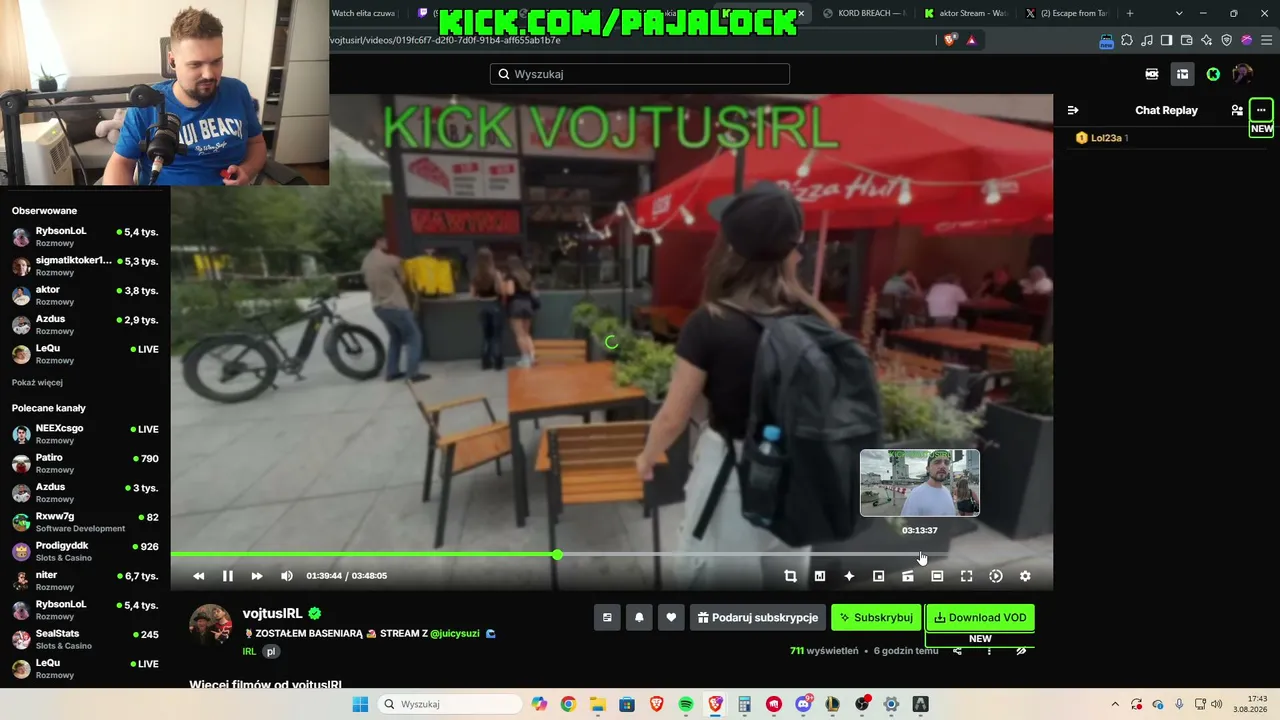Open the profile avatar menu
This screenshot has width=1280, height=720.
coord(1243,74)
